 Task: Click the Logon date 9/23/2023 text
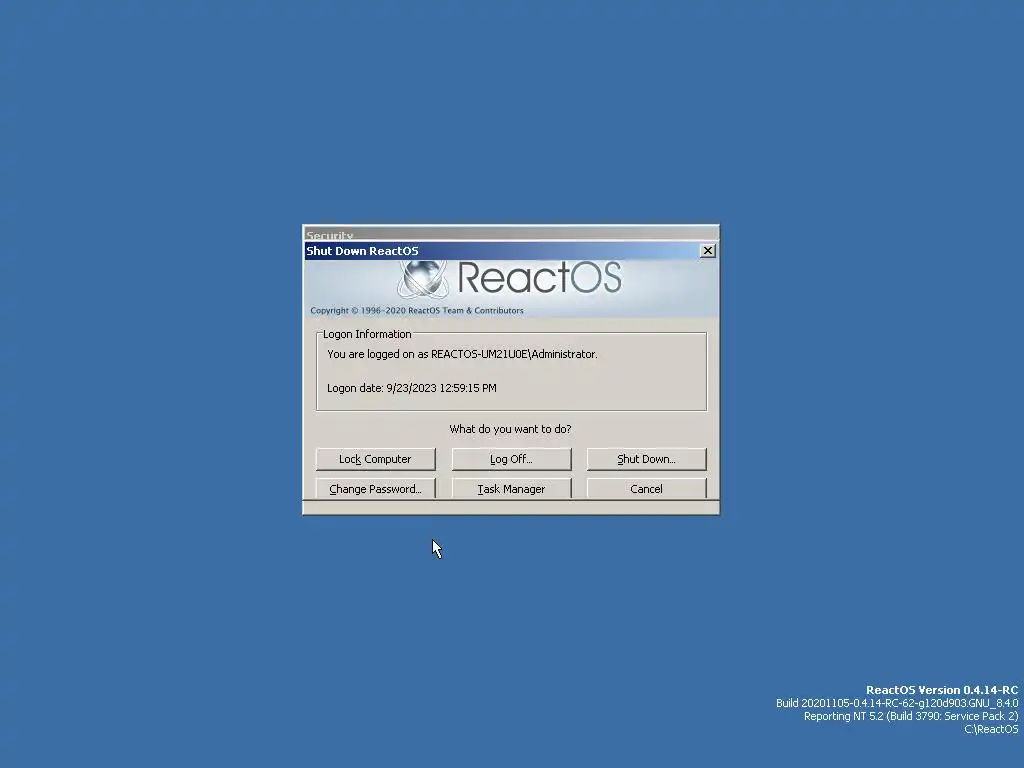click(411, 388)
